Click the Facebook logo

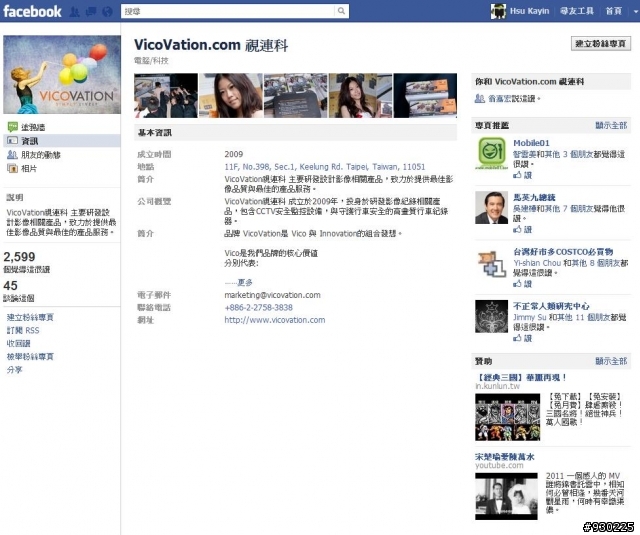coord(32,11)
